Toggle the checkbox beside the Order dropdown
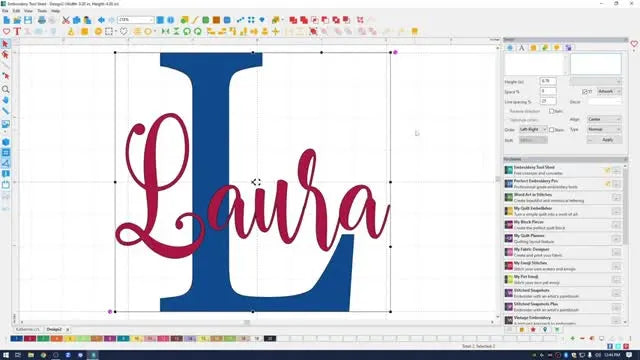The width and height of the screenshot is (640, 360). coord(551,130)
